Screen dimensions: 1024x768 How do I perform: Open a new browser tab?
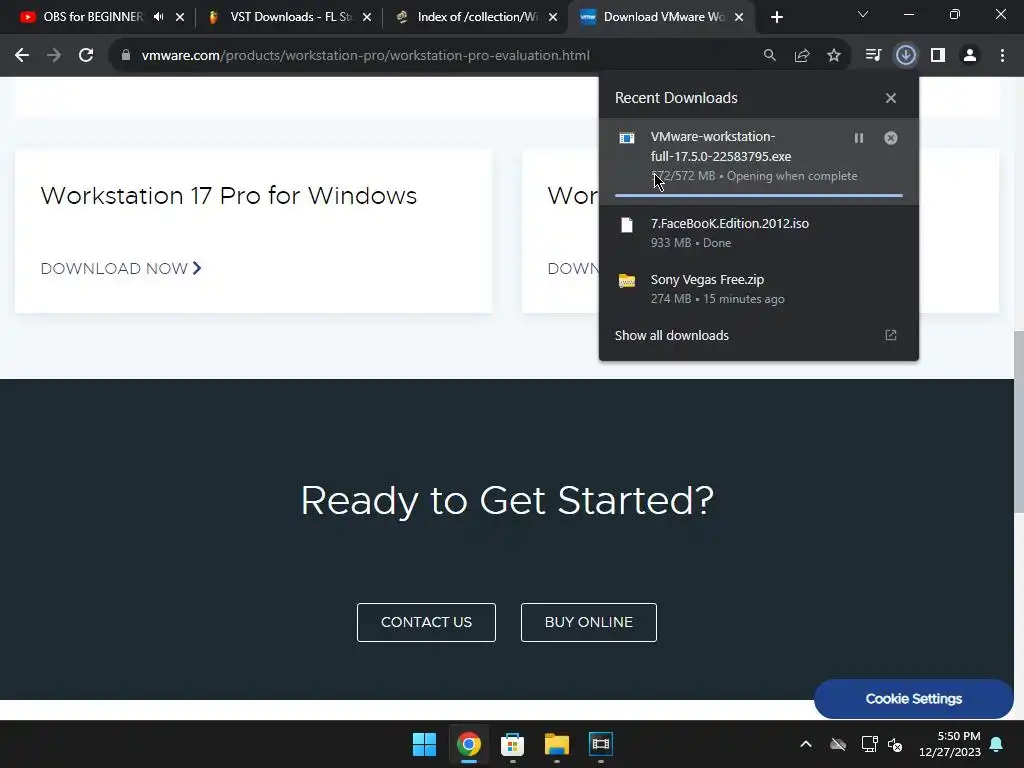point(776,17)
